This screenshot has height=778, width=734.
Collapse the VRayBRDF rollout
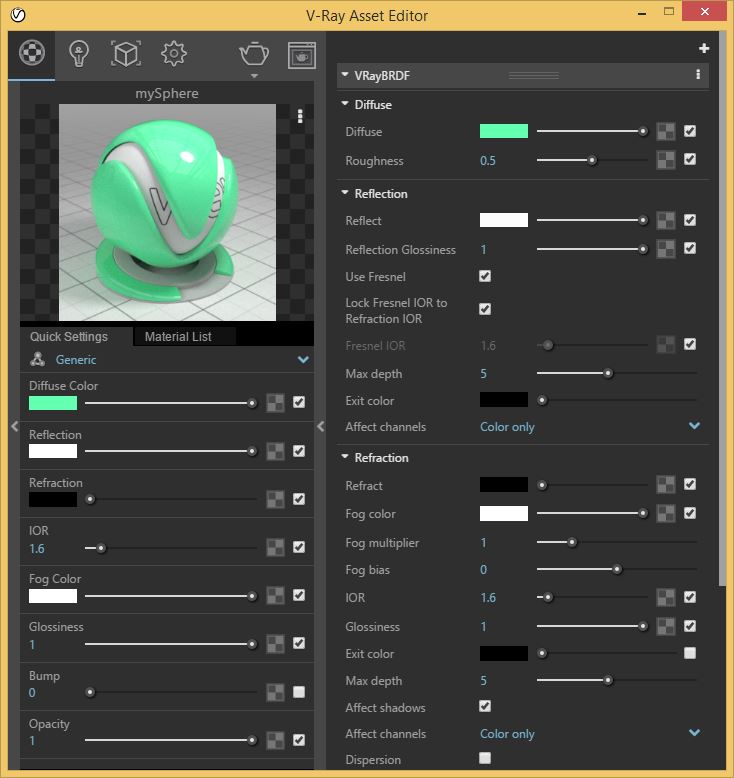pos(345,75)
